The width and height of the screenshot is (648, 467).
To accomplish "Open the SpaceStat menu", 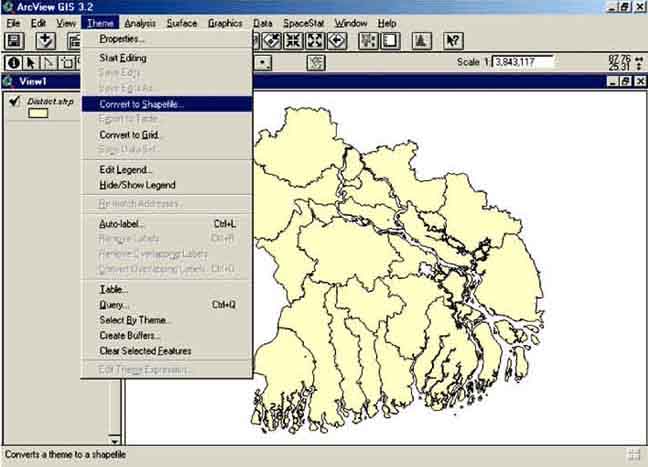I will point(303,22).
